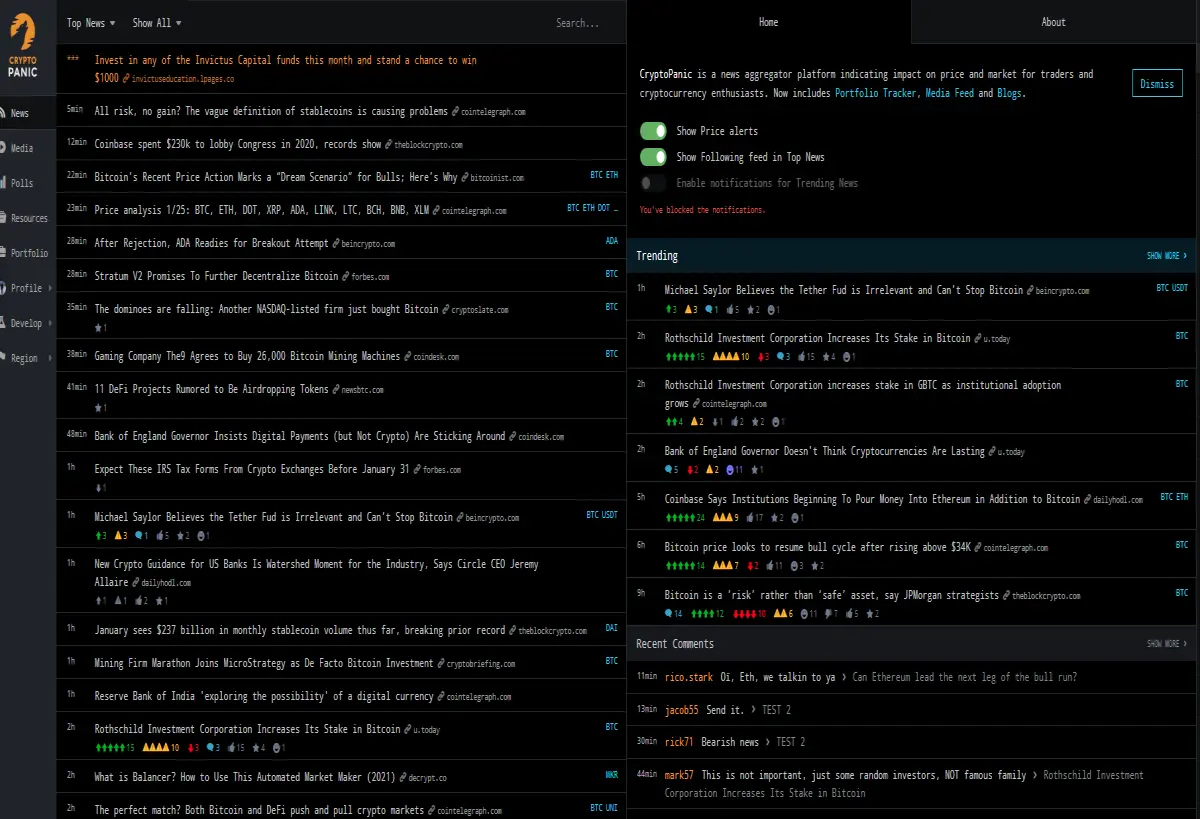This screenshot has width=1200, height=819.
Task: Open rico.stark user profile link
Action: click(689, 677)
